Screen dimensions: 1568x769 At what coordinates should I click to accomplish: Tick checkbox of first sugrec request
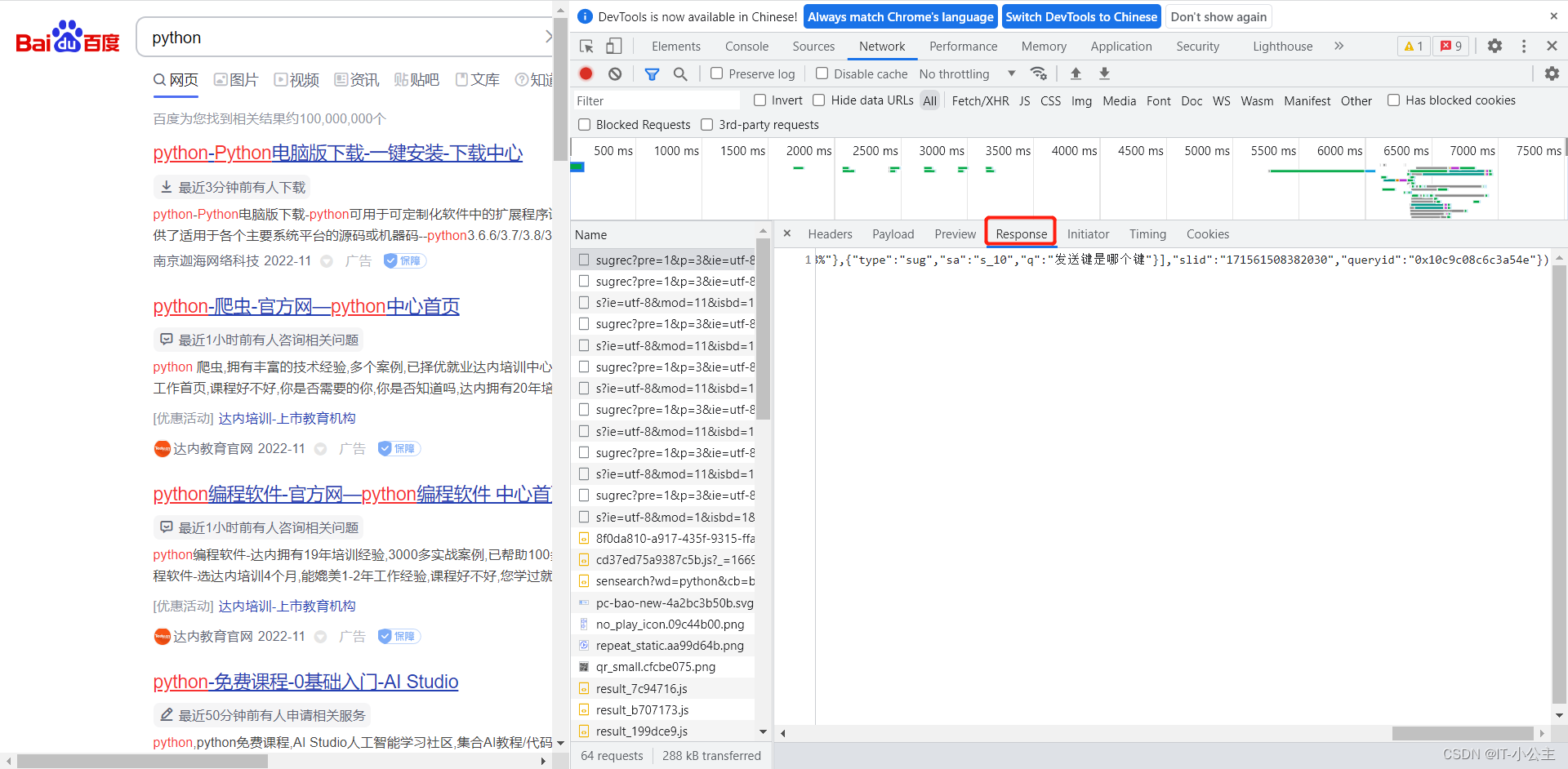(584, 260)
